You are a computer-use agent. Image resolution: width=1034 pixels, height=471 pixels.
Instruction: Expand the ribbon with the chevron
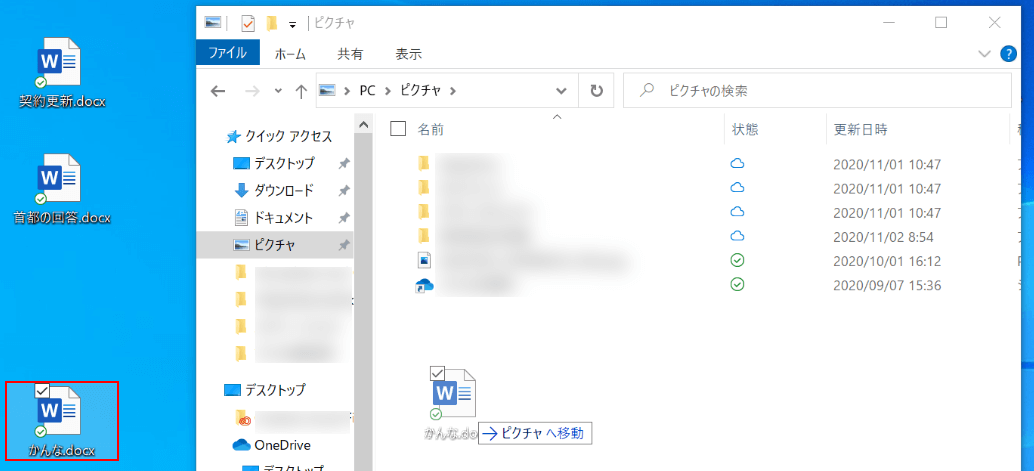click(984, 53)
